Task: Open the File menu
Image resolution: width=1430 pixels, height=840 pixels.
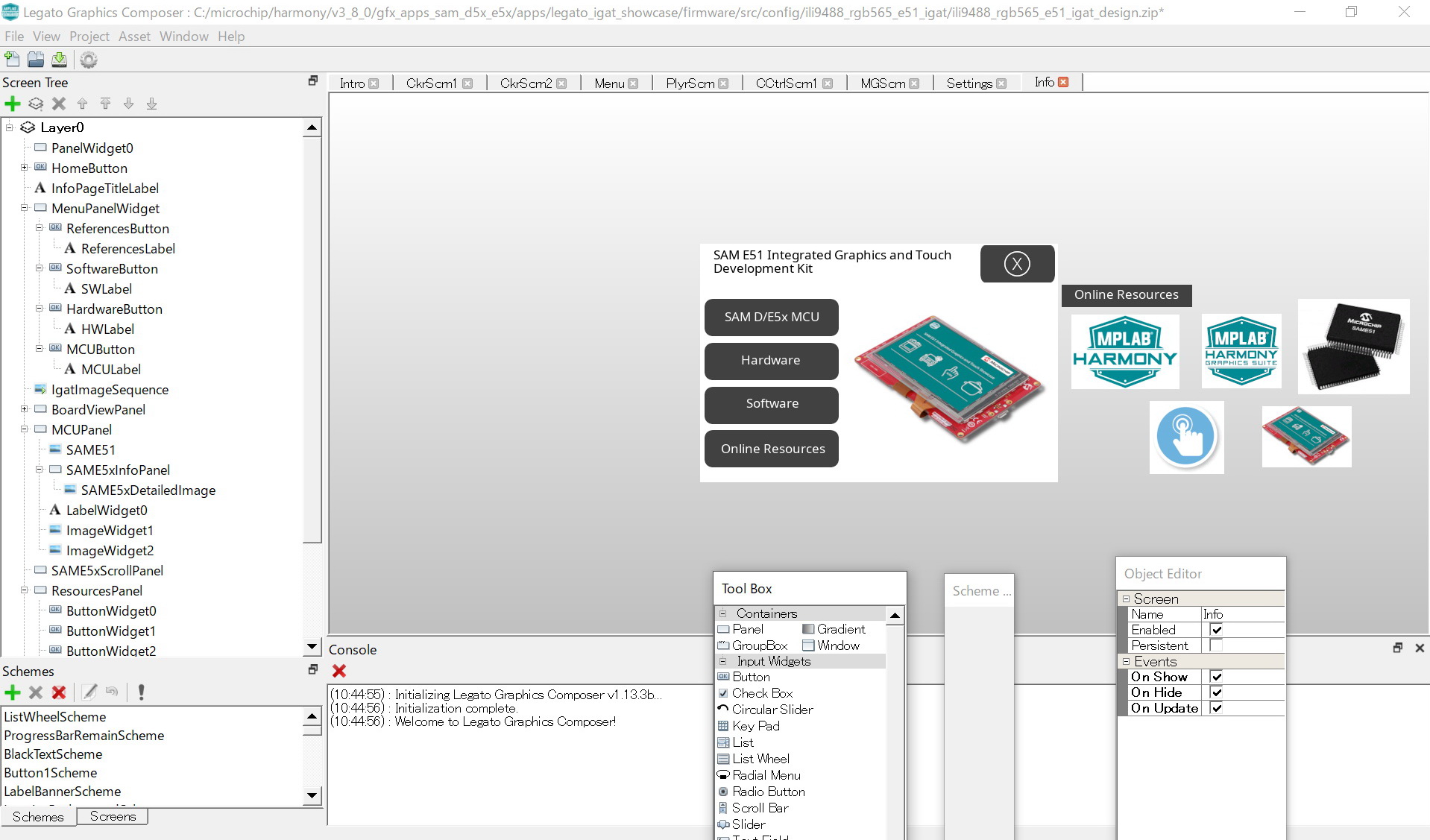Action: pyautogui.click(x=14, y=36)
